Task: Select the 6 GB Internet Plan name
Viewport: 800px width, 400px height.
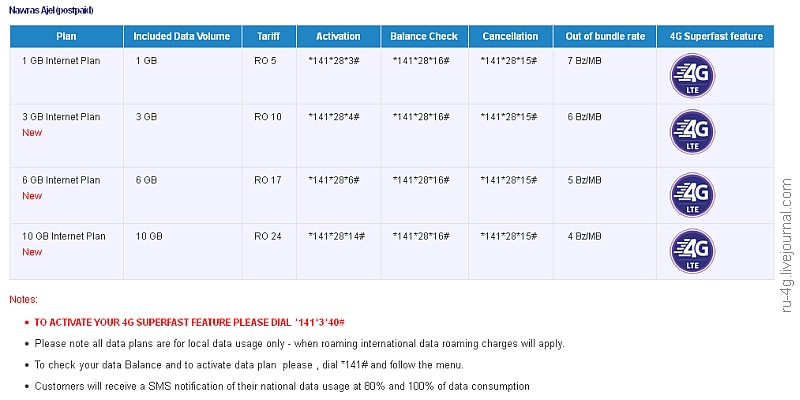Action: [62, 180]
